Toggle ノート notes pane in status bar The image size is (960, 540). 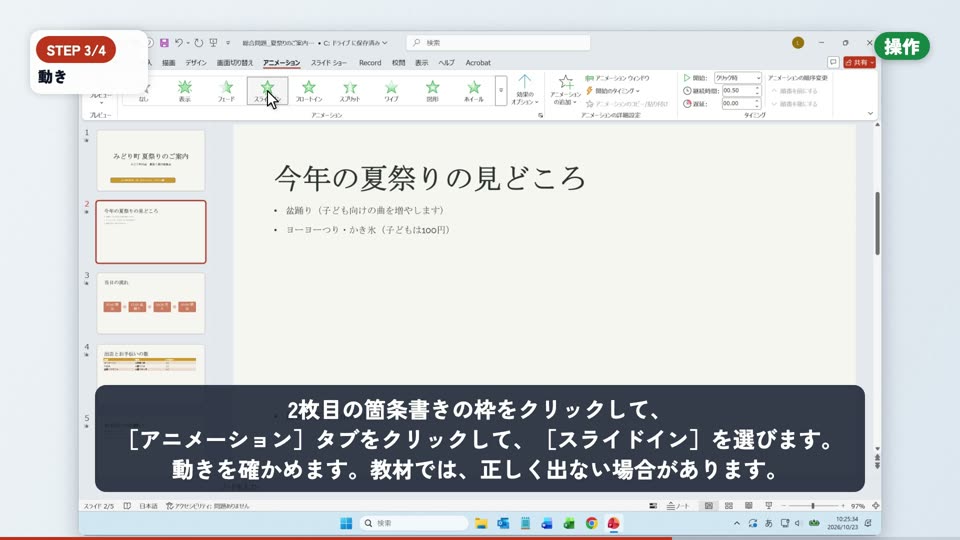pos(678,506)
